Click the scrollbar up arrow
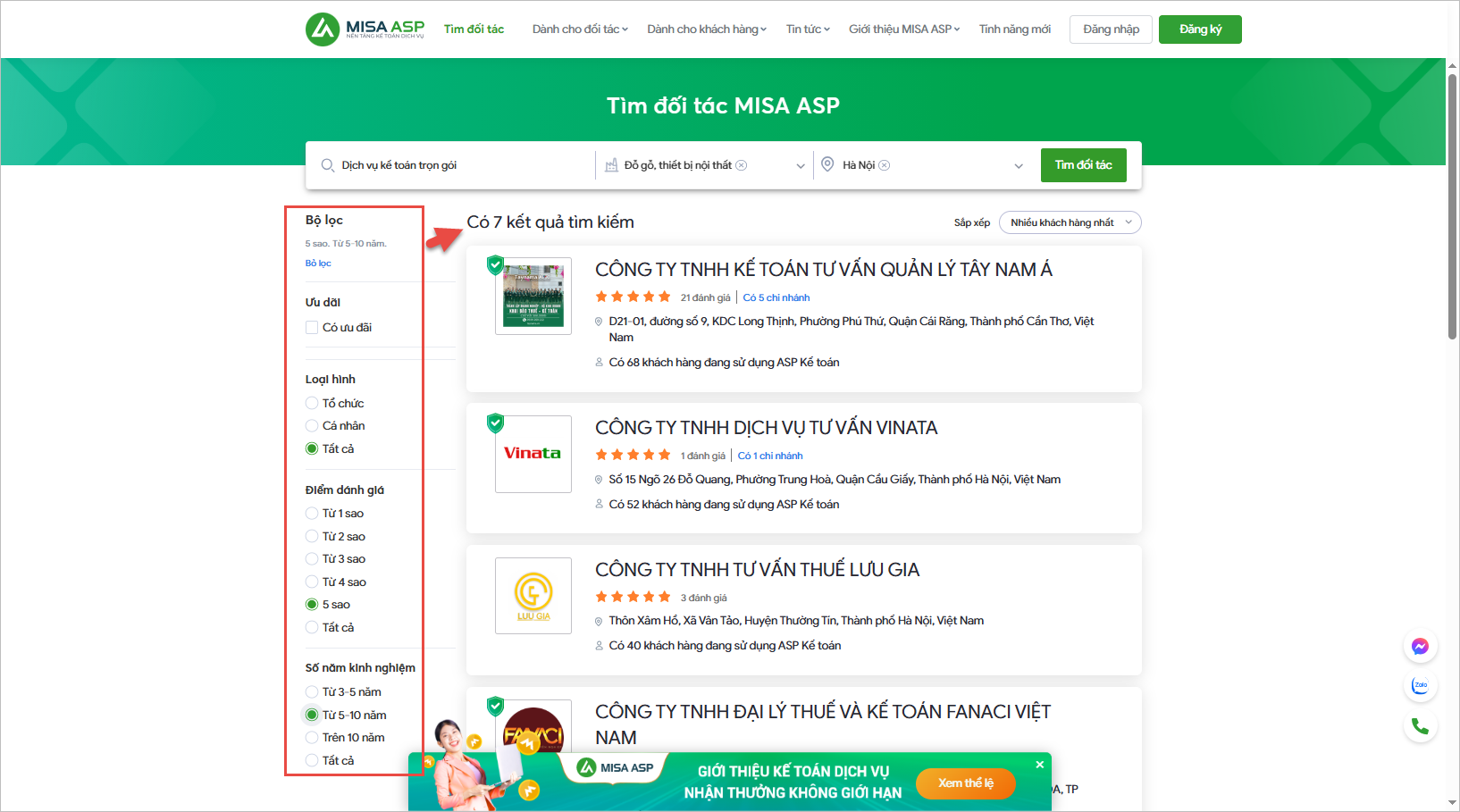The image size is (1460, 812). coord(1453,66)
